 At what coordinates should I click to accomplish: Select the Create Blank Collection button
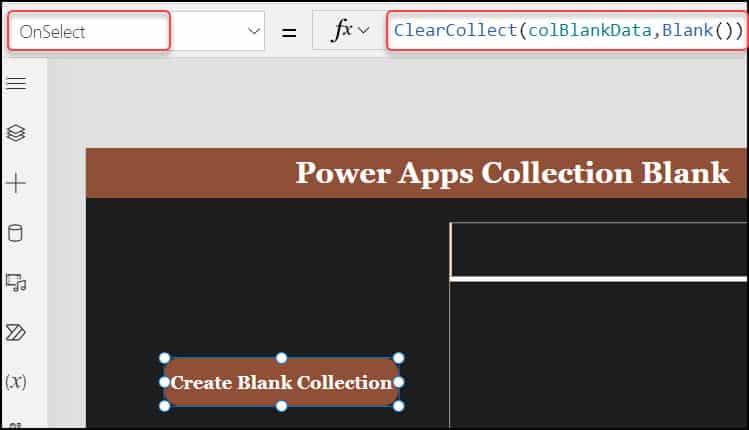pyautogui.click(x=281, y=382)
